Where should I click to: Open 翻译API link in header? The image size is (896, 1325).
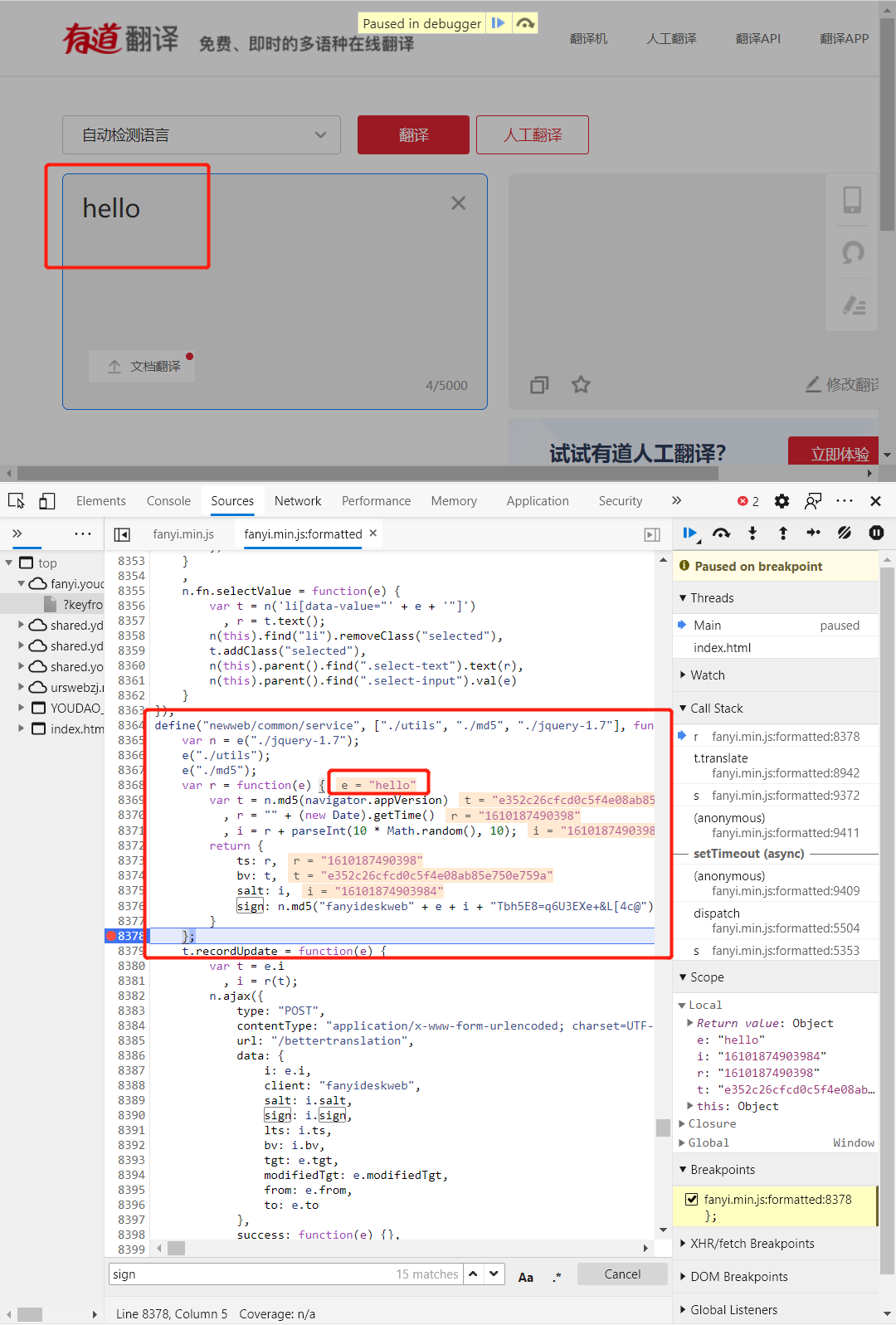click(758, 38)
